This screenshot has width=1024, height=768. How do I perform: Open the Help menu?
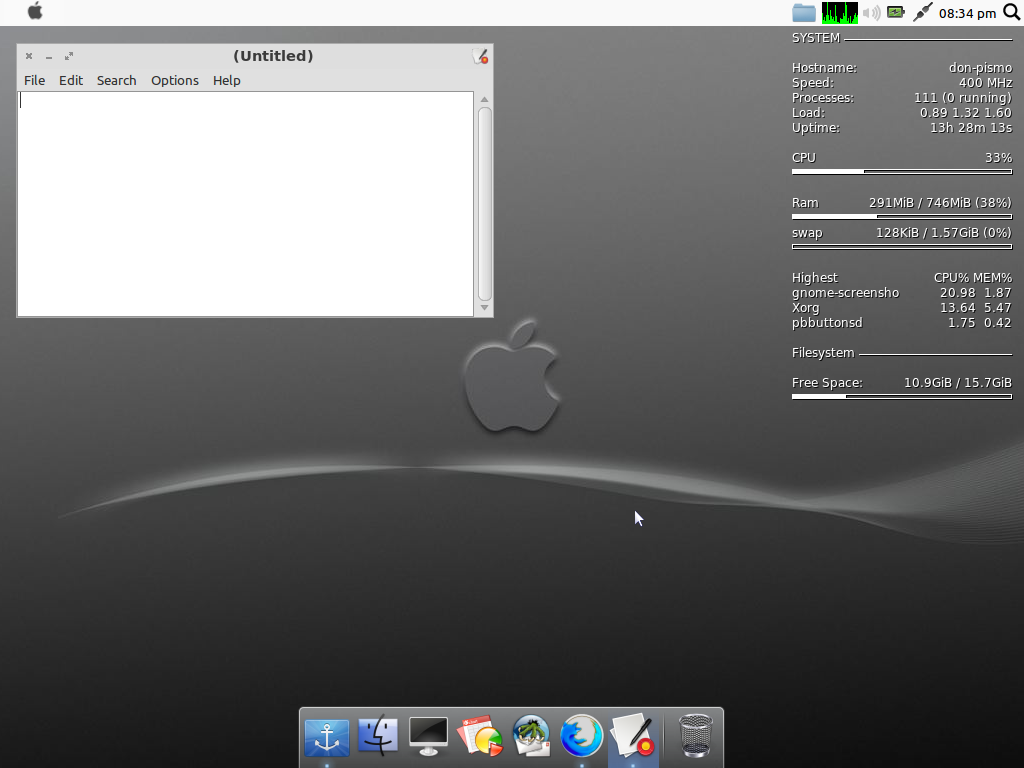(227, 80)
